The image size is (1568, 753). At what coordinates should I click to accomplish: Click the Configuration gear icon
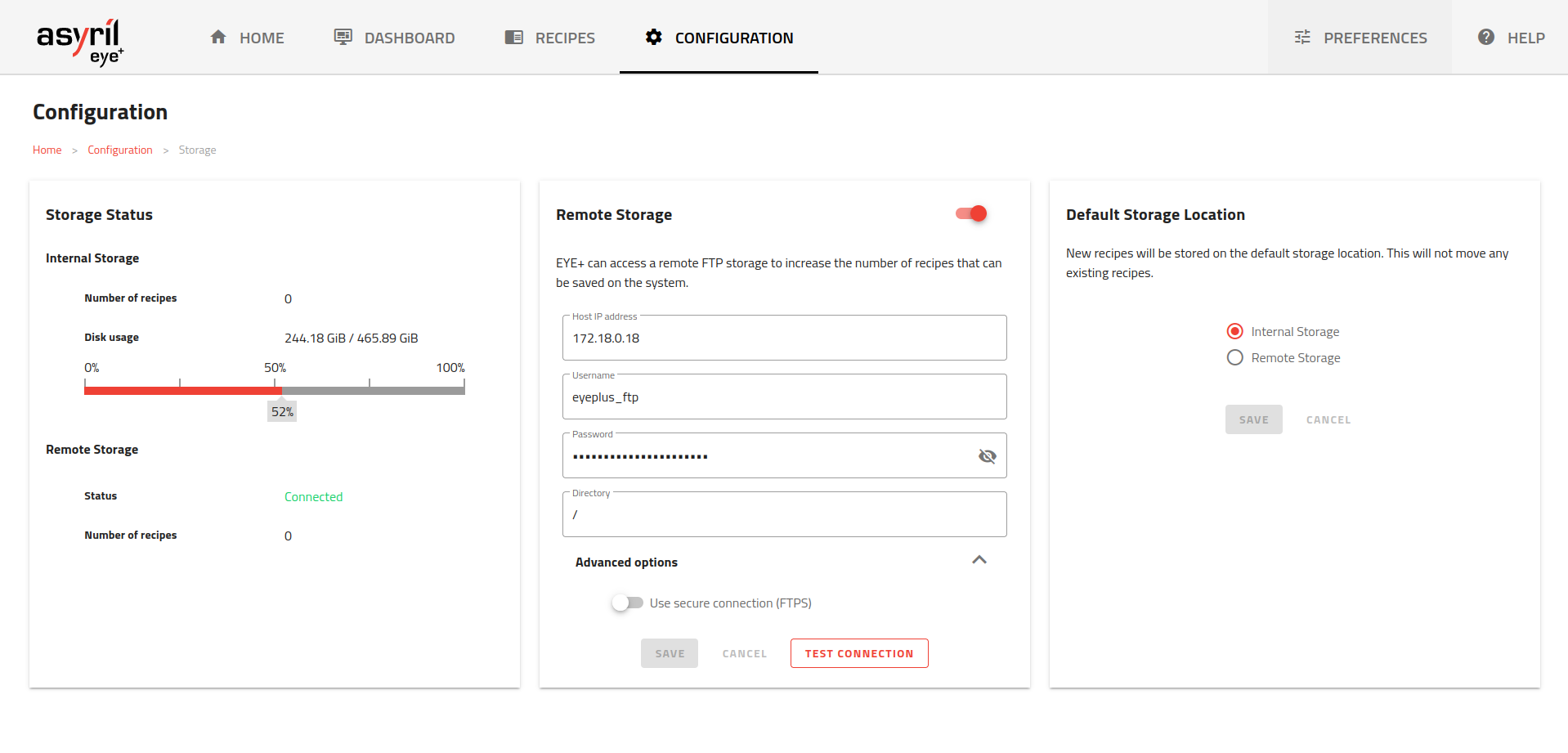coord(654,38)
